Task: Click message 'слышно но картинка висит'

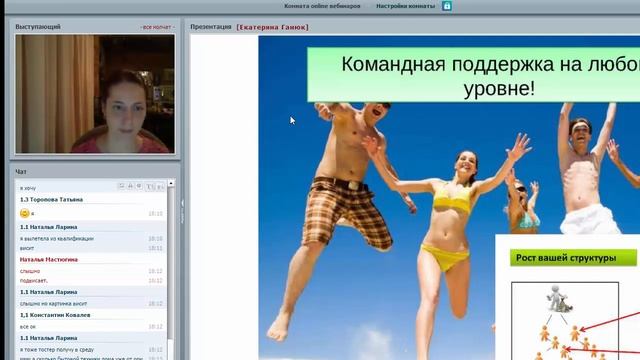Action: click(x=53, y=304)
